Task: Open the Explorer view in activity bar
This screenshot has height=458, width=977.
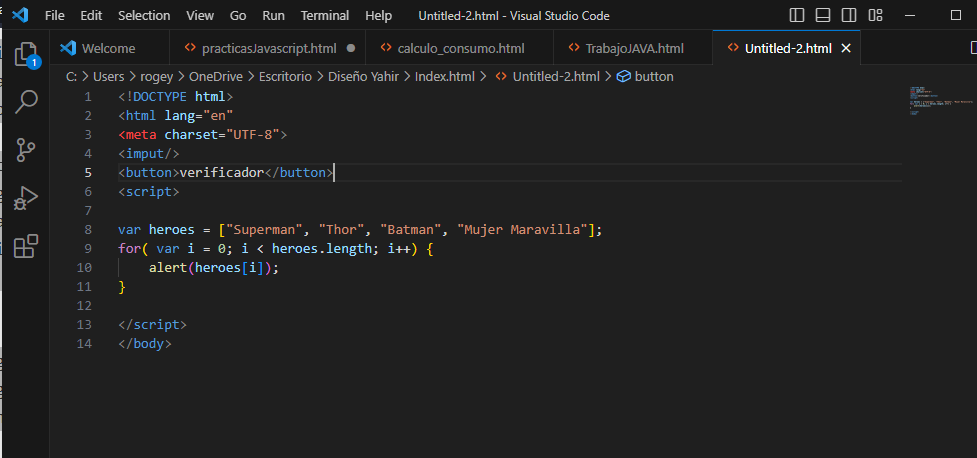Action: [26, 54]
